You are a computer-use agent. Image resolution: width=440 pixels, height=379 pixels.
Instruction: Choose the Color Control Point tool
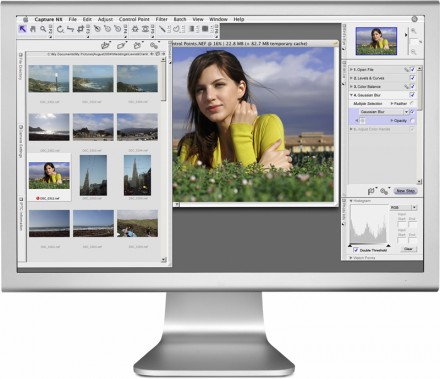tap(135, 29)
